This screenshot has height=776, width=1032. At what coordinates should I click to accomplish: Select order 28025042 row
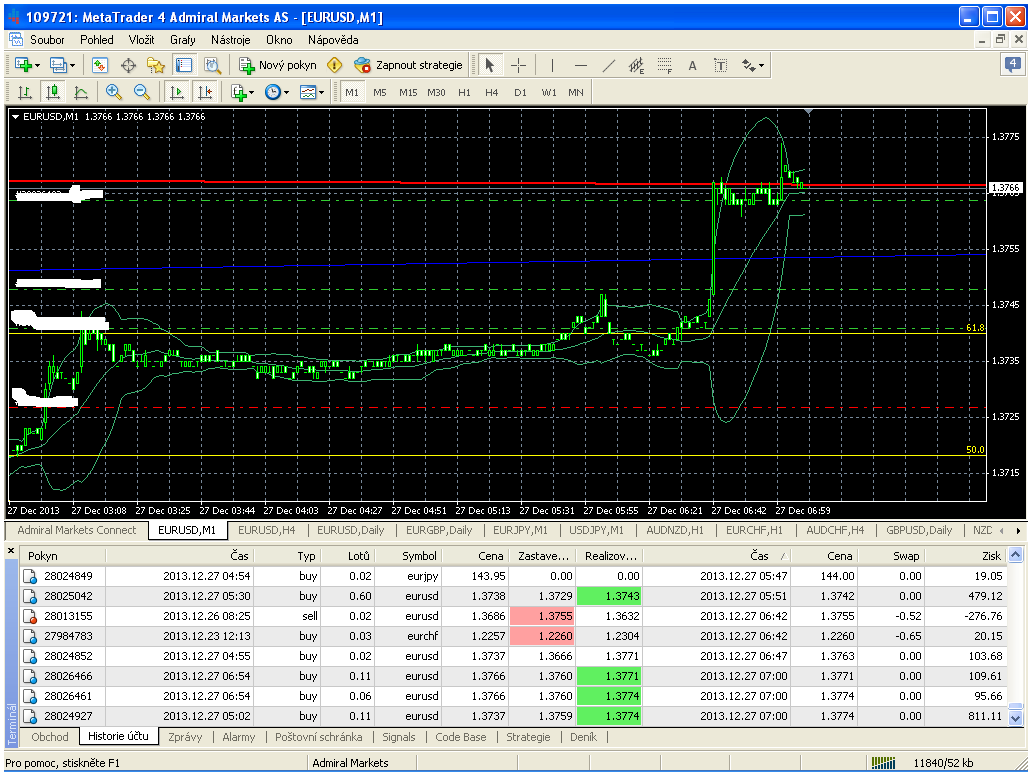coord(513,596)
